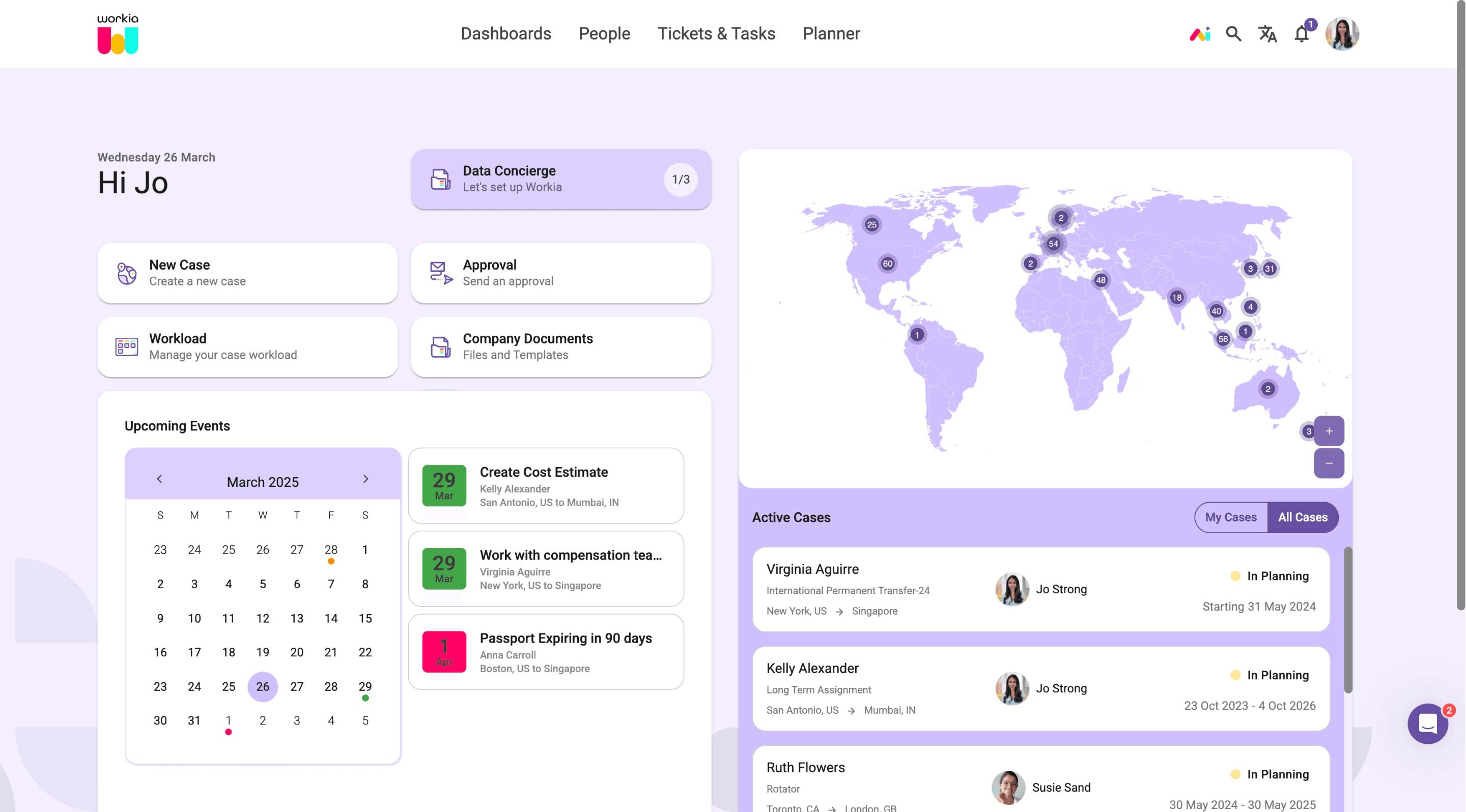Click Jo Strong avatar on Virginia's case
The height and width of the screenshot is (812, 1466).
coord(1012,589)
